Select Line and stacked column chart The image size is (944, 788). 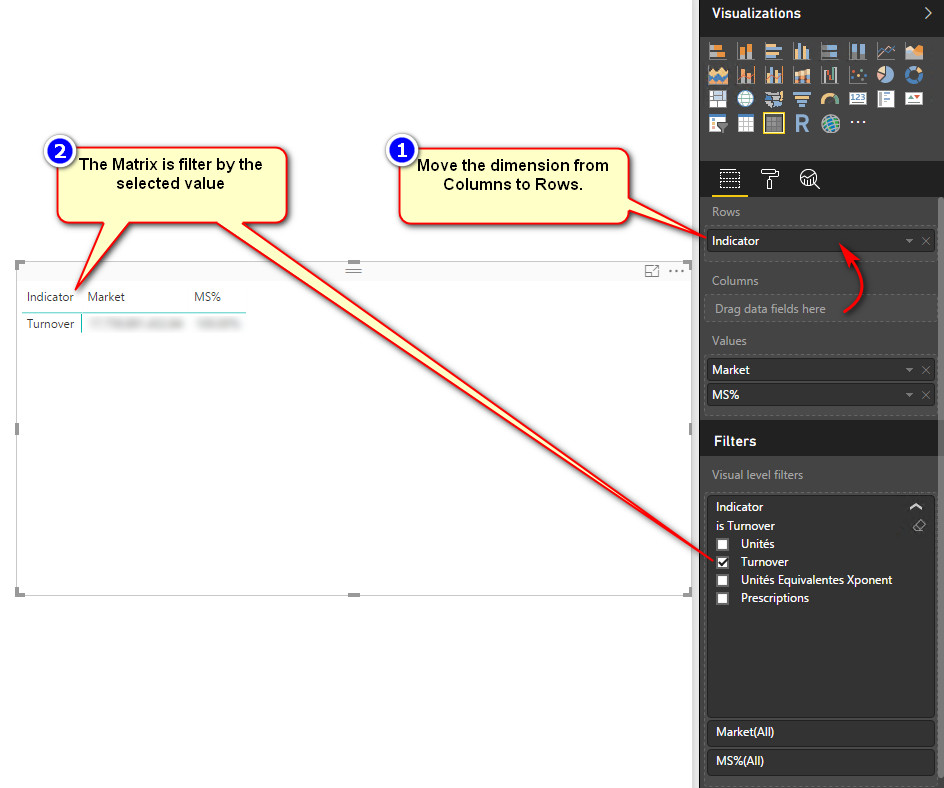pyautogui.click(x=745, y=75)
